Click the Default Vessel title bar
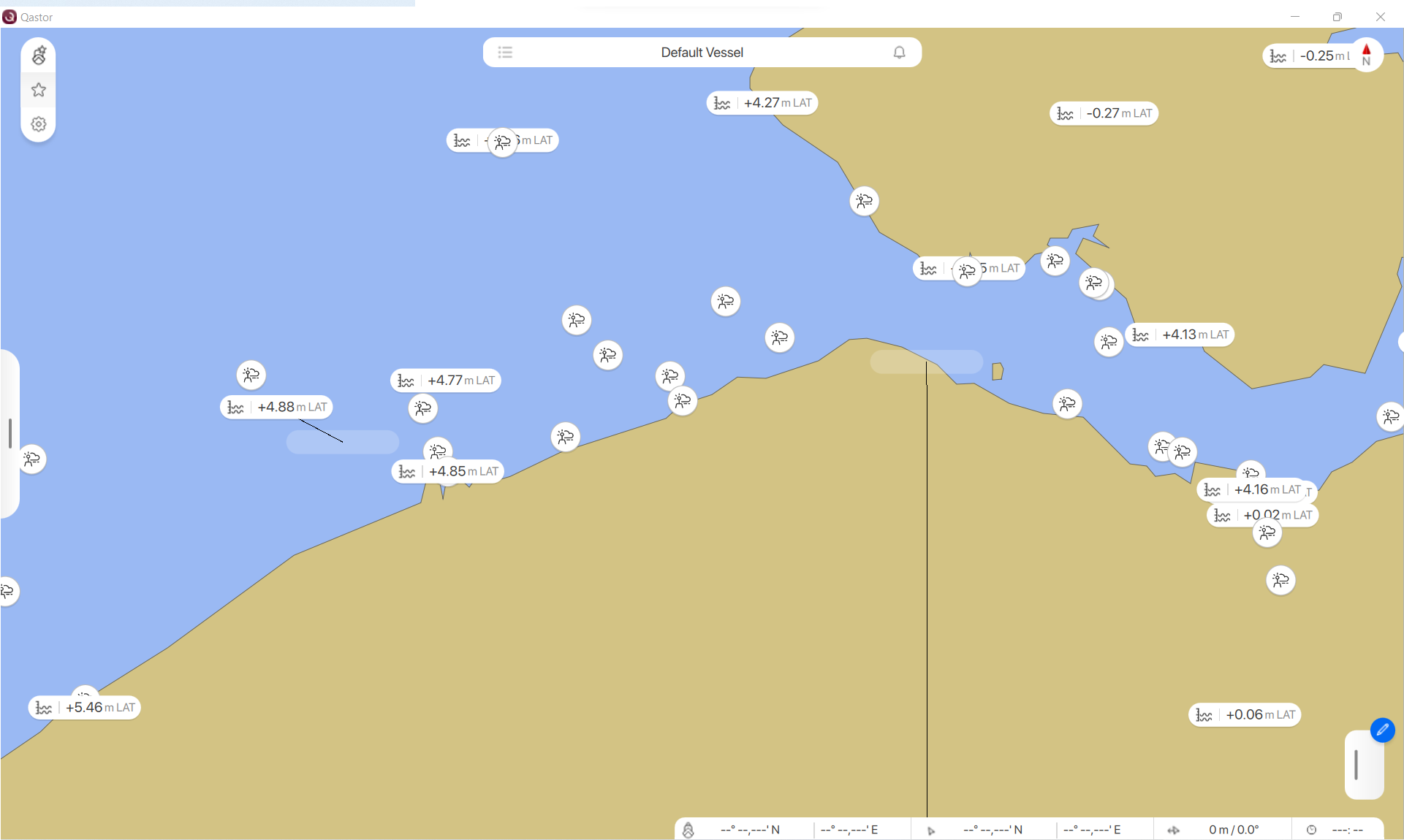1404x840 pixels. click(x=702, y=53)
